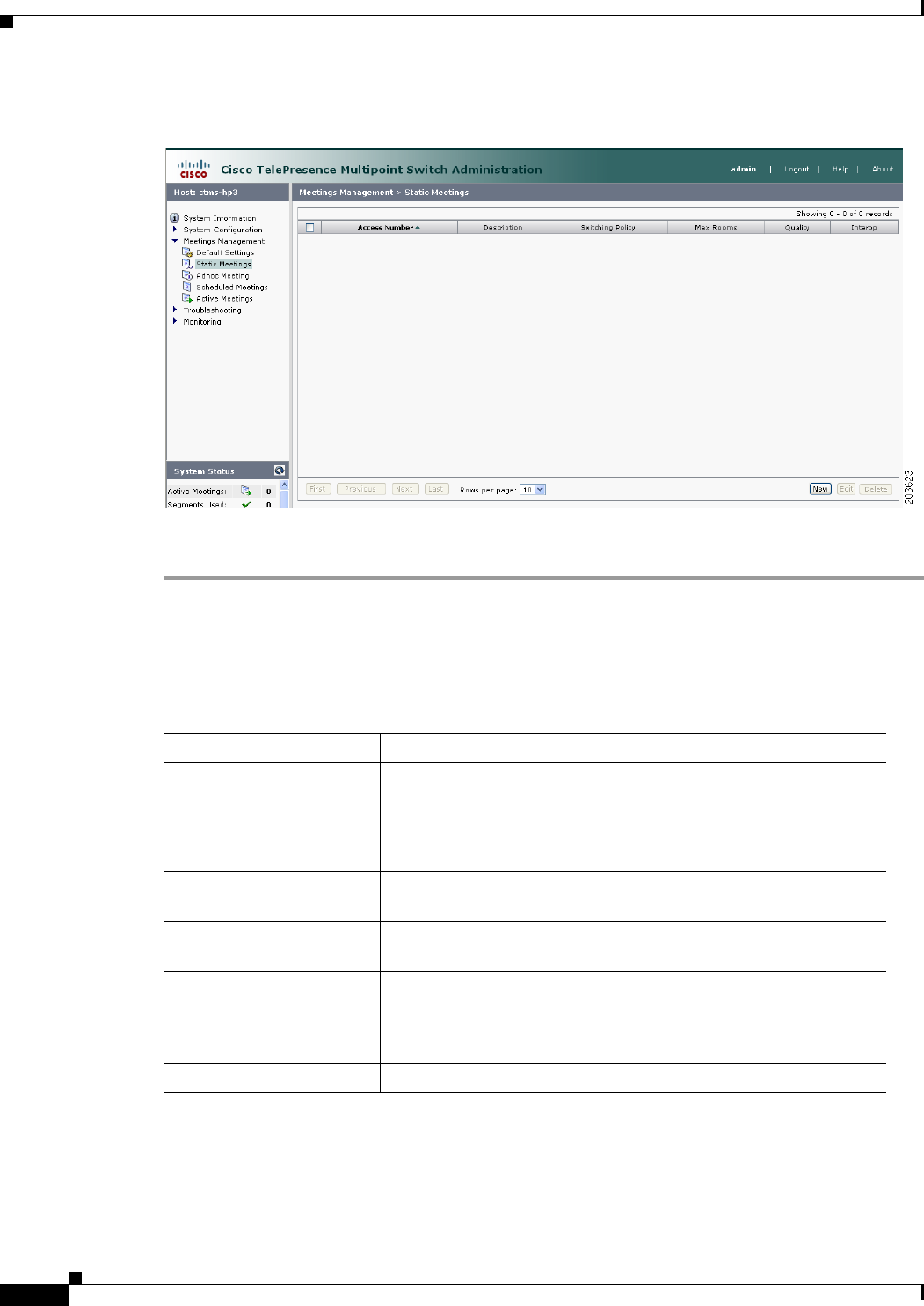The image size is (924, 1306).
Task: Refresh System Status via its icon
Action: (280, 471)
